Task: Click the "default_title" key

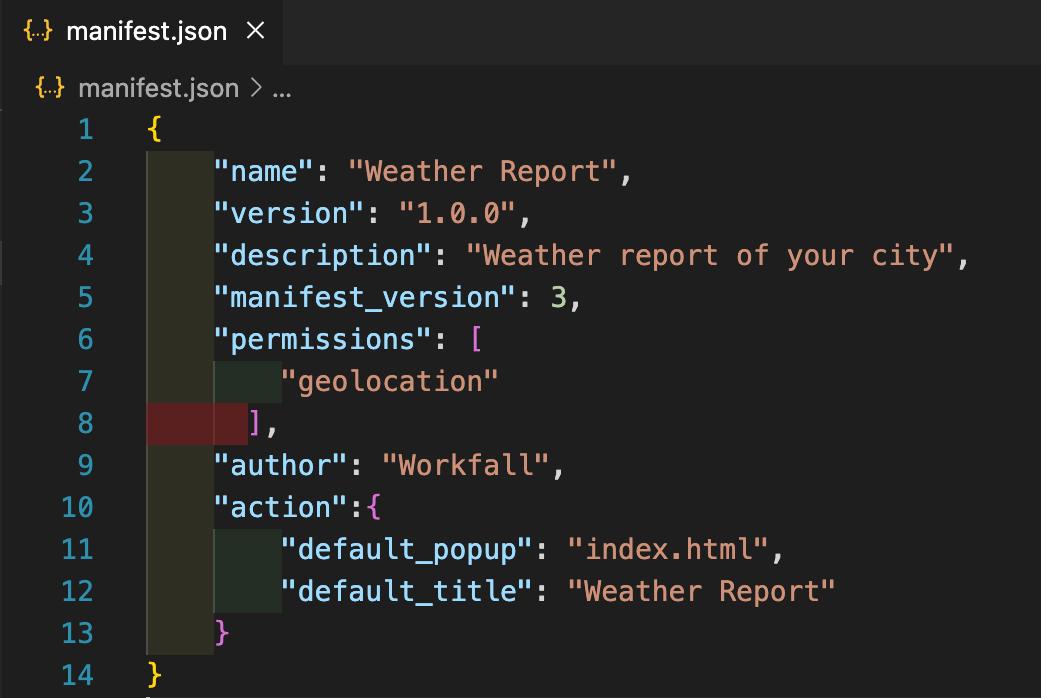Action: [x=406, y=591]
